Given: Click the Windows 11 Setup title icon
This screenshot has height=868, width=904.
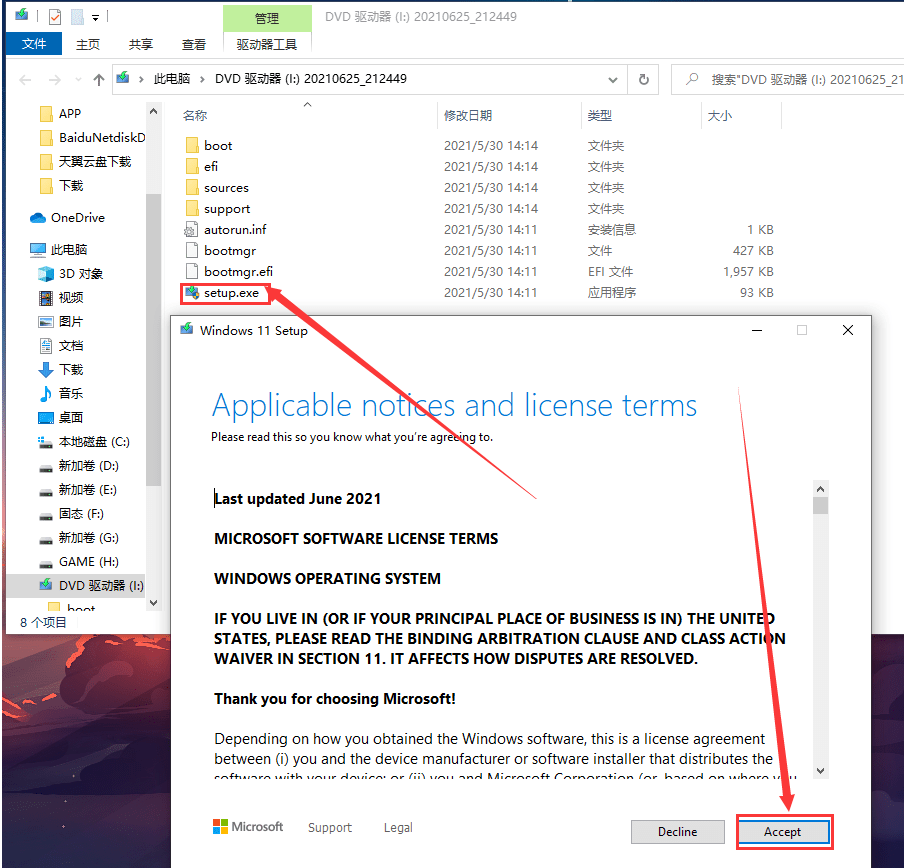Looking at the screenshot, I should click(186, 330).
